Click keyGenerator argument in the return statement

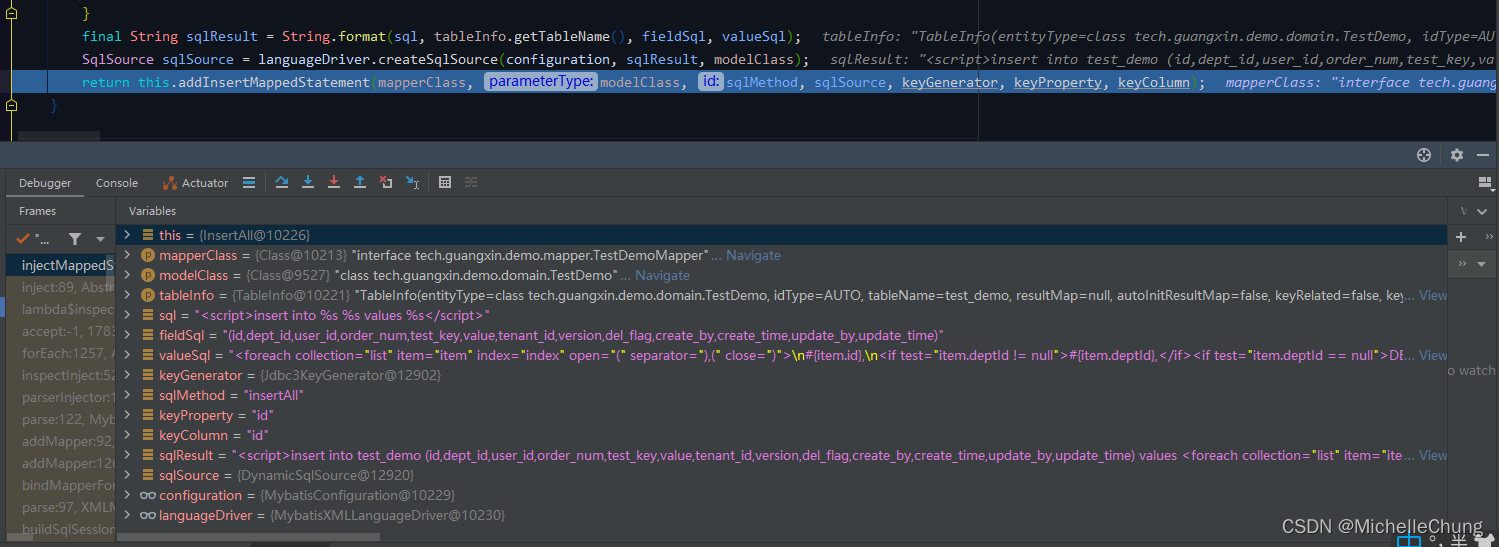coord(950,82)
